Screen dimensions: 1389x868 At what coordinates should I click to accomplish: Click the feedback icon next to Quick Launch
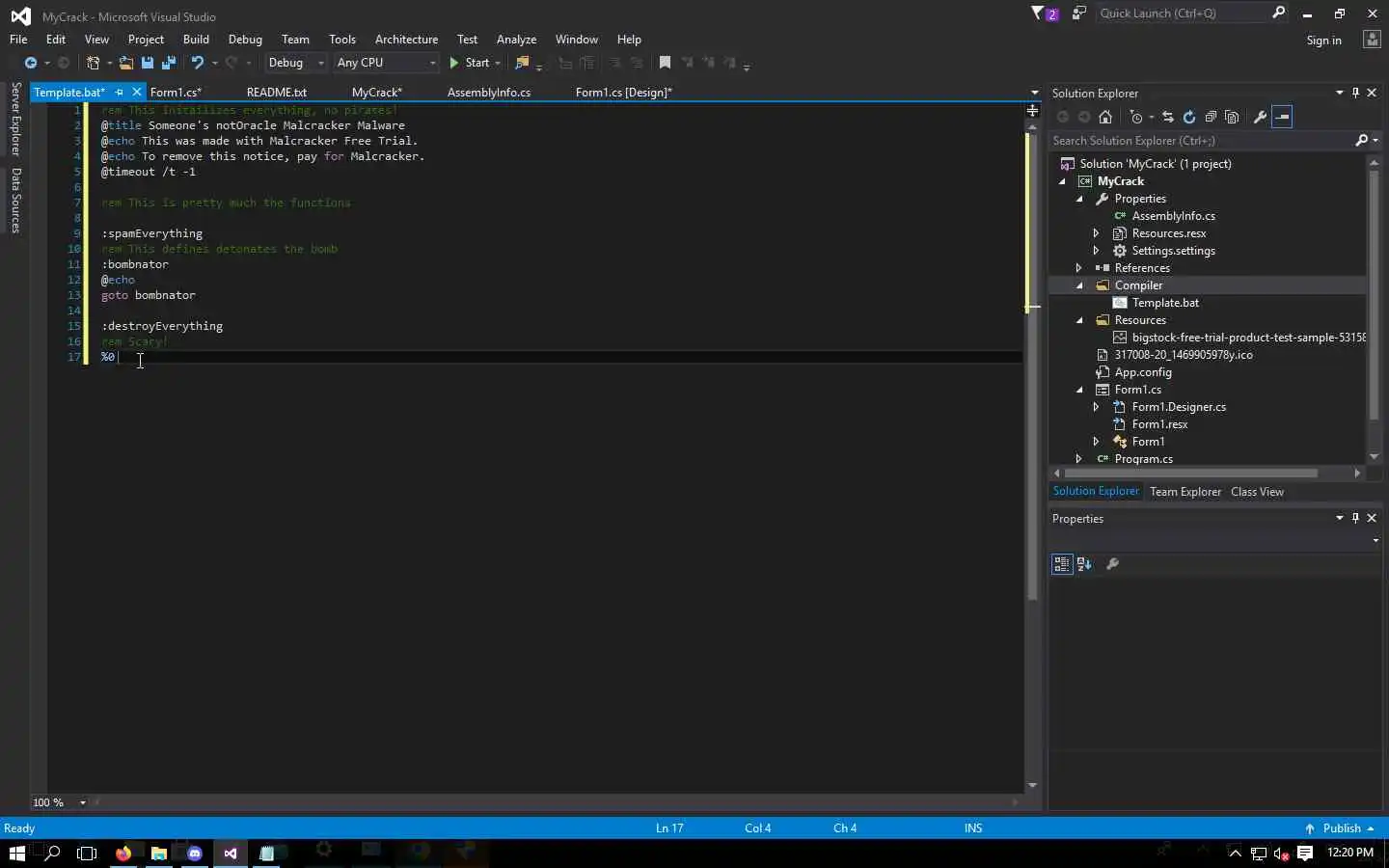click(1079, 14)
